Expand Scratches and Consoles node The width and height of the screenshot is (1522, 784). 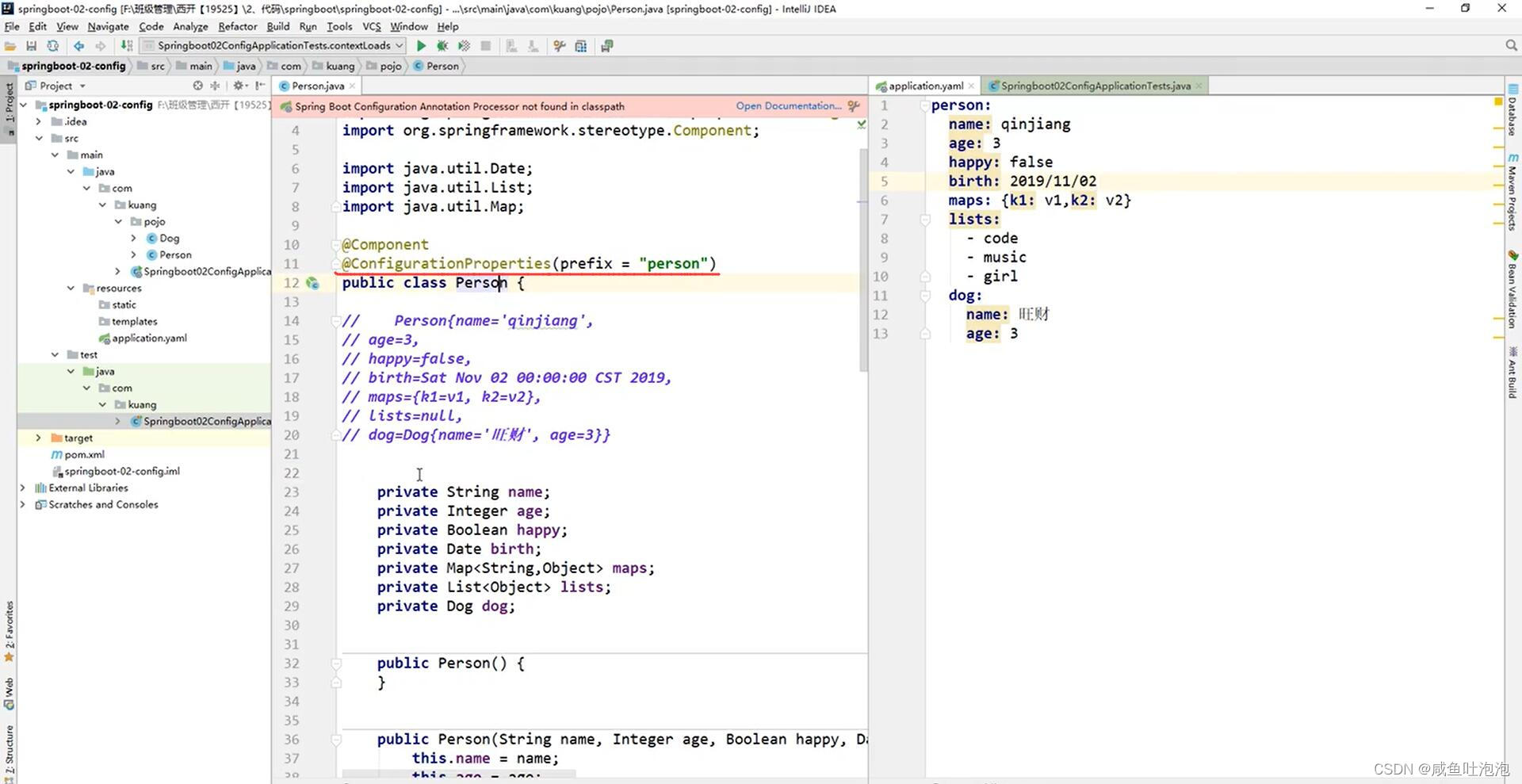23,504
